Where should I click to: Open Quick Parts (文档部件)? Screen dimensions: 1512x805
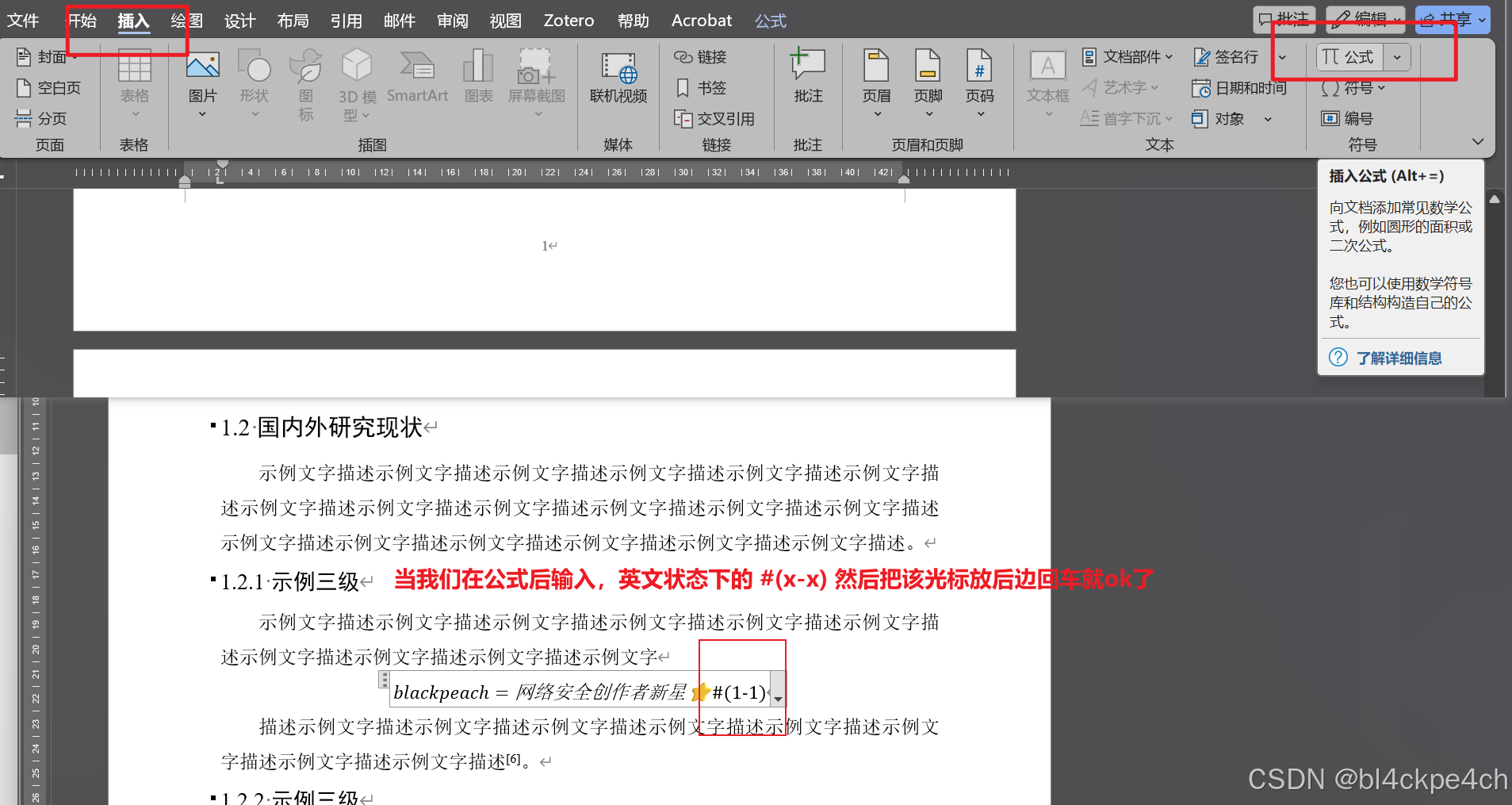click(1127, 57)
